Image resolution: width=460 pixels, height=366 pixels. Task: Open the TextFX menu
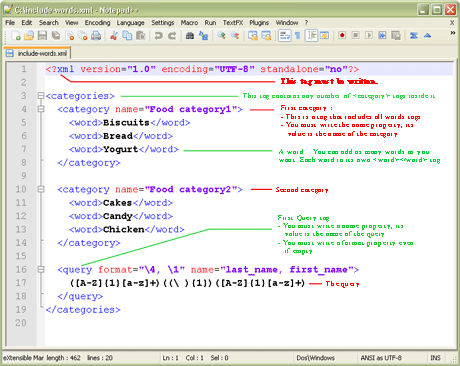click(233, 23)
